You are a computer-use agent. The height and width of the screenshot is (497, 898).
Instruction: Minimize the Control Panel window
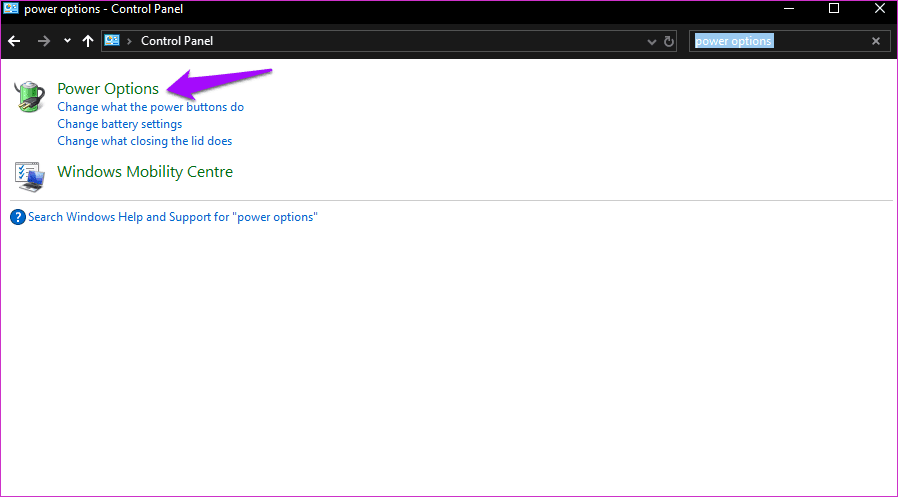click(790, 8)
